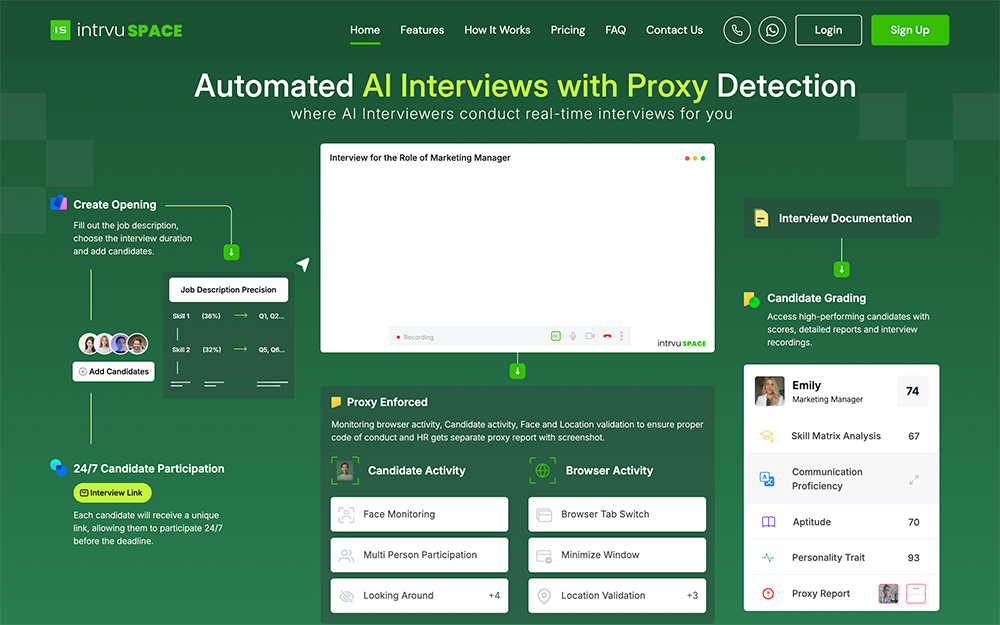Viewport: 1000px width, 625px height.
Task: Click the Communication Proficiency translate icon
Action: (x=767, y=479)
